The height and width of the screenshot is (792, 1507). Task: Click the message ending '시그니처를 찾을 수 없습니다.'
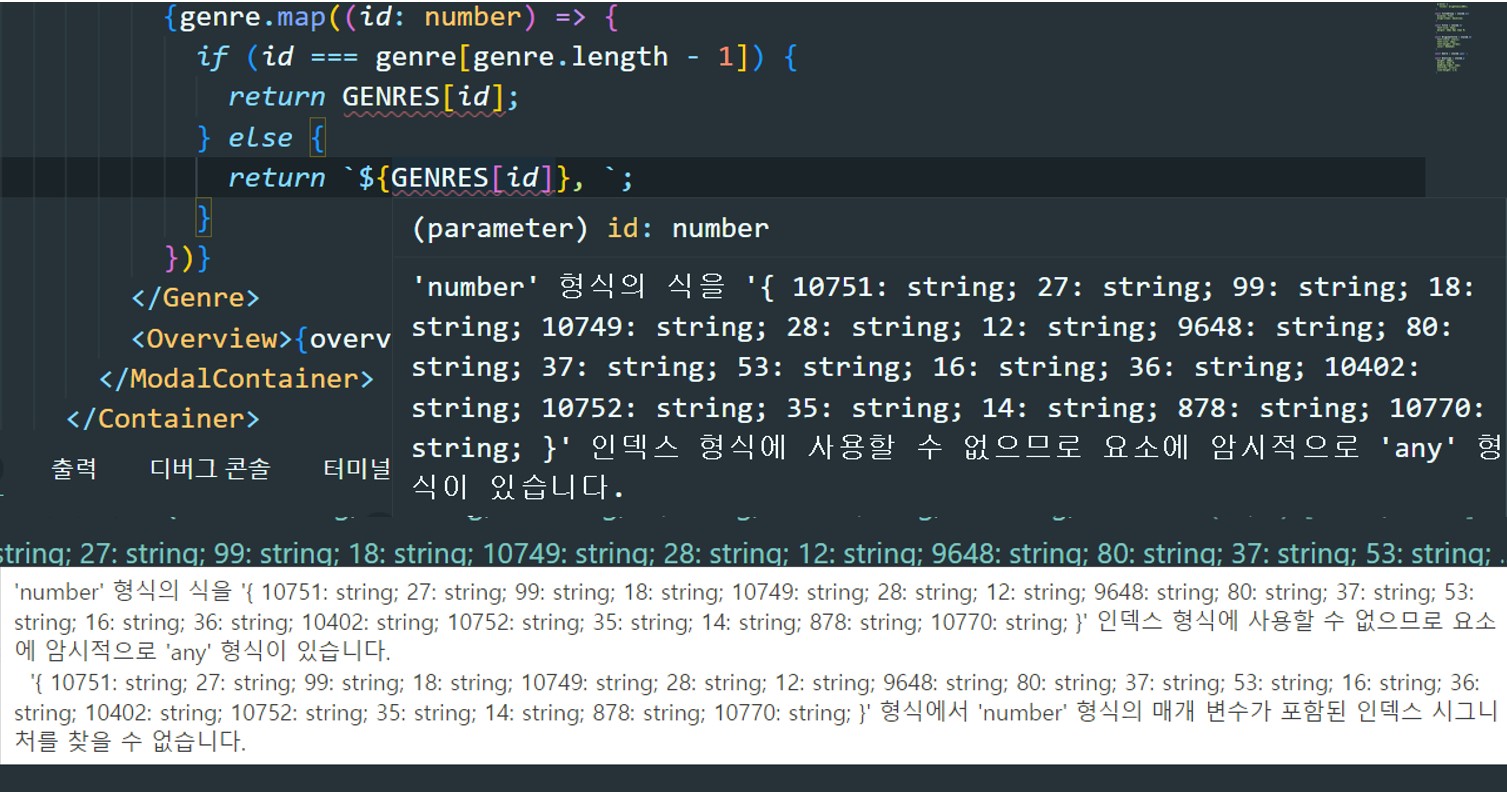coord(755,712)
